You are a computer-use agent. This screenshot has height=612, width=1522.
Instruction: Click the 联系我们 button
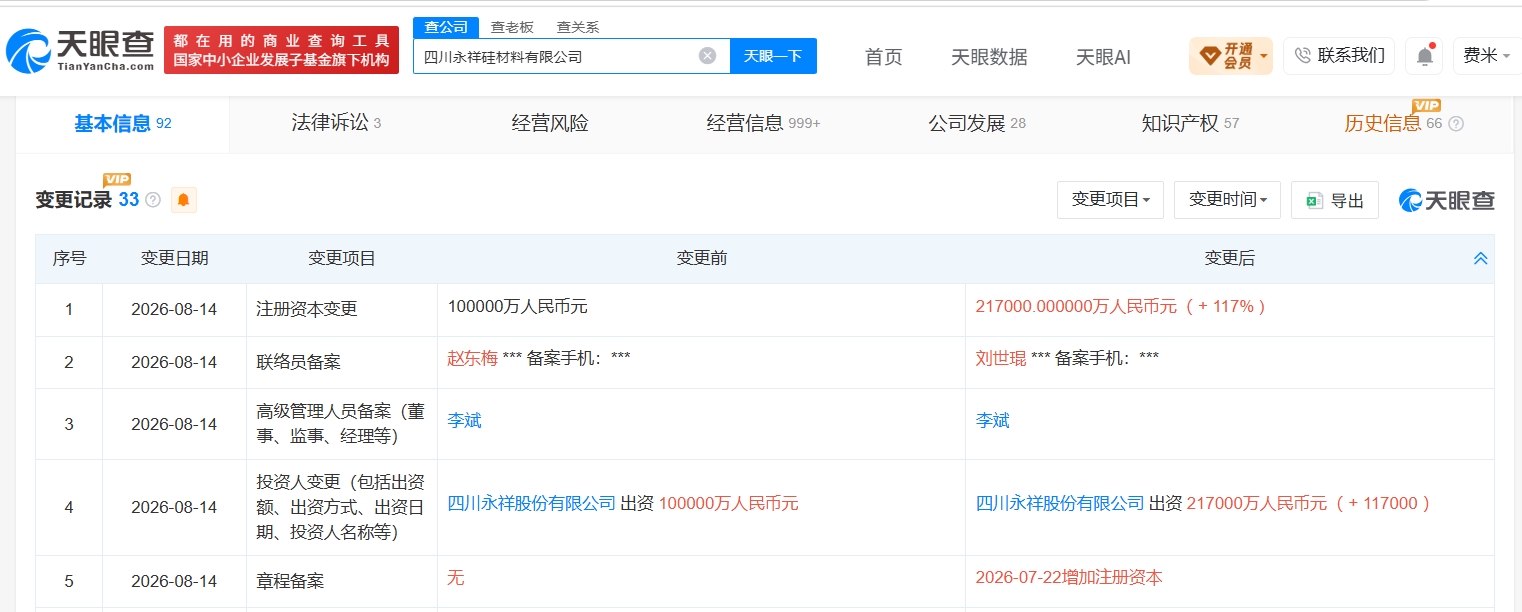point(1340,56)
